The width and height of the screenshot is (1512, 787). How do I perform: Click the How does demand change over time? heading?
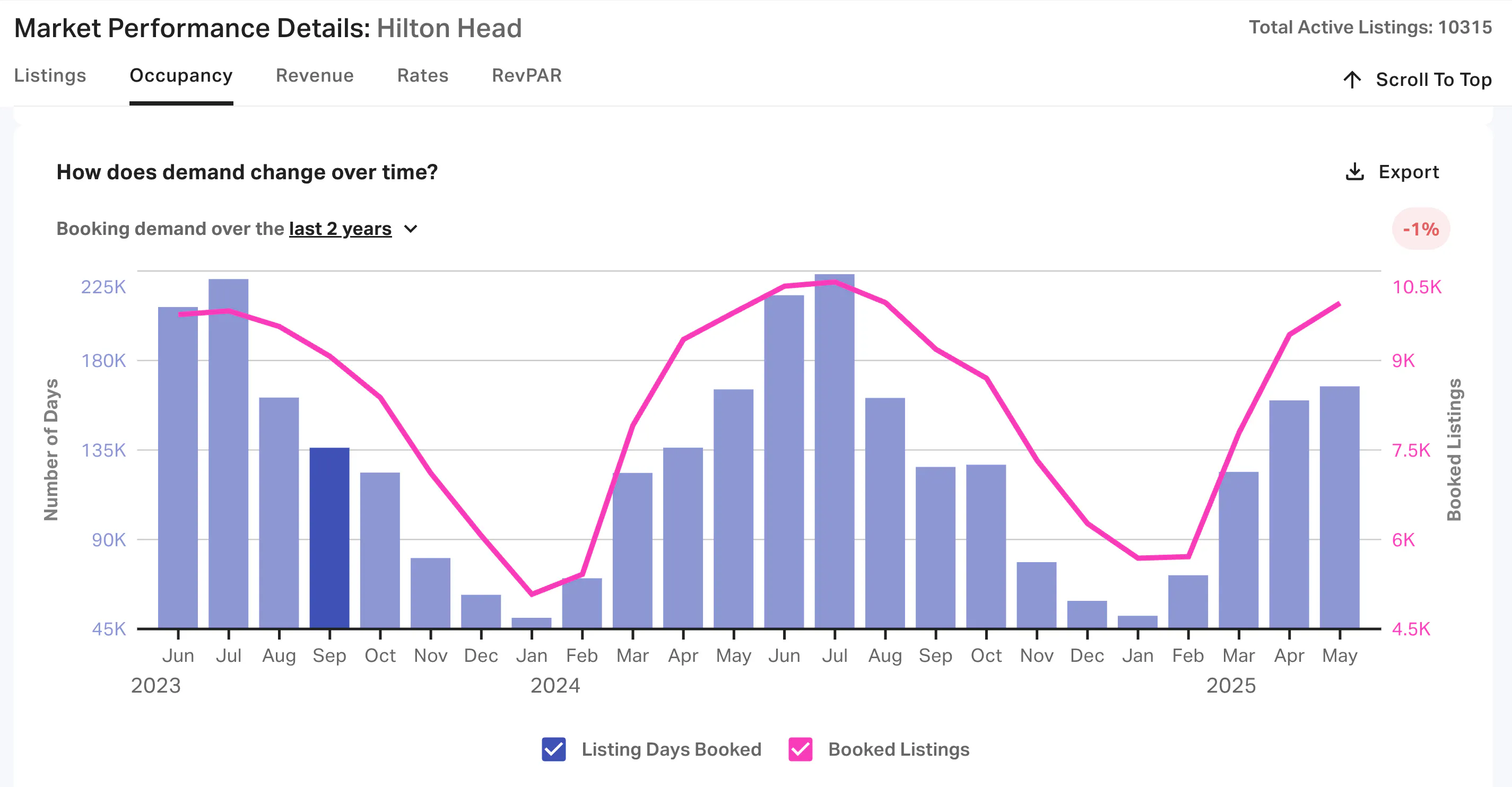(247, 172)
